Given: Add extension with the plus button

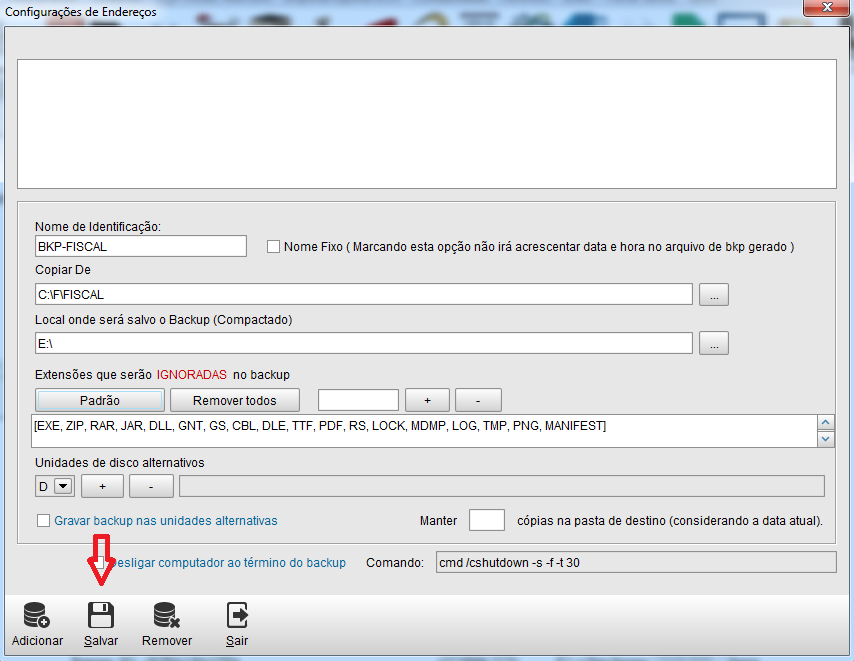Looking at the screenshot, I should (x=428, y=400).
